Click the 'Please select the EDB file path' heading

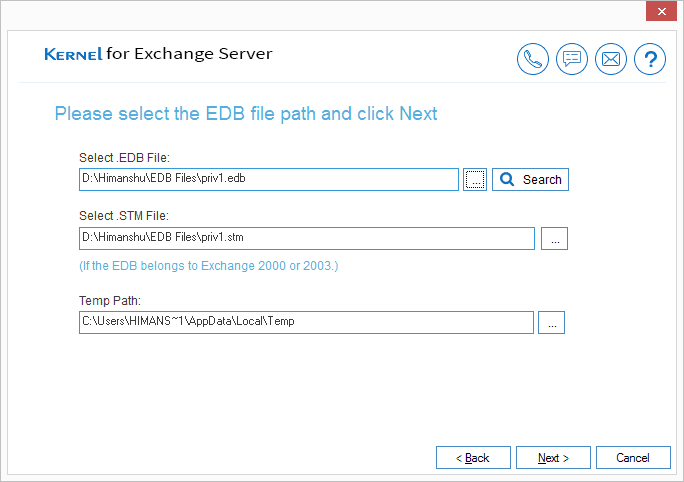[246, 113]
